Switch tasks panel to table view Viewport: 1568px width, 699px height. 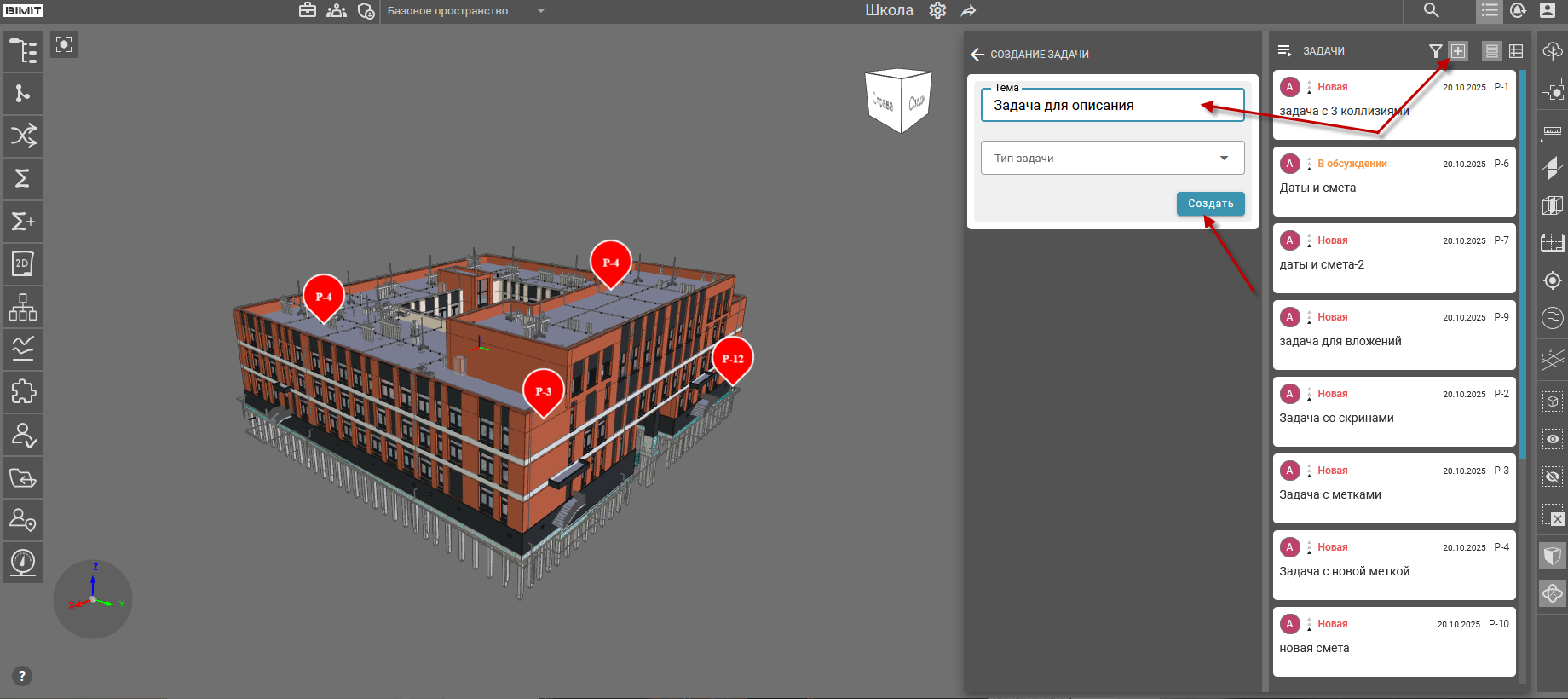point(1516,51)
